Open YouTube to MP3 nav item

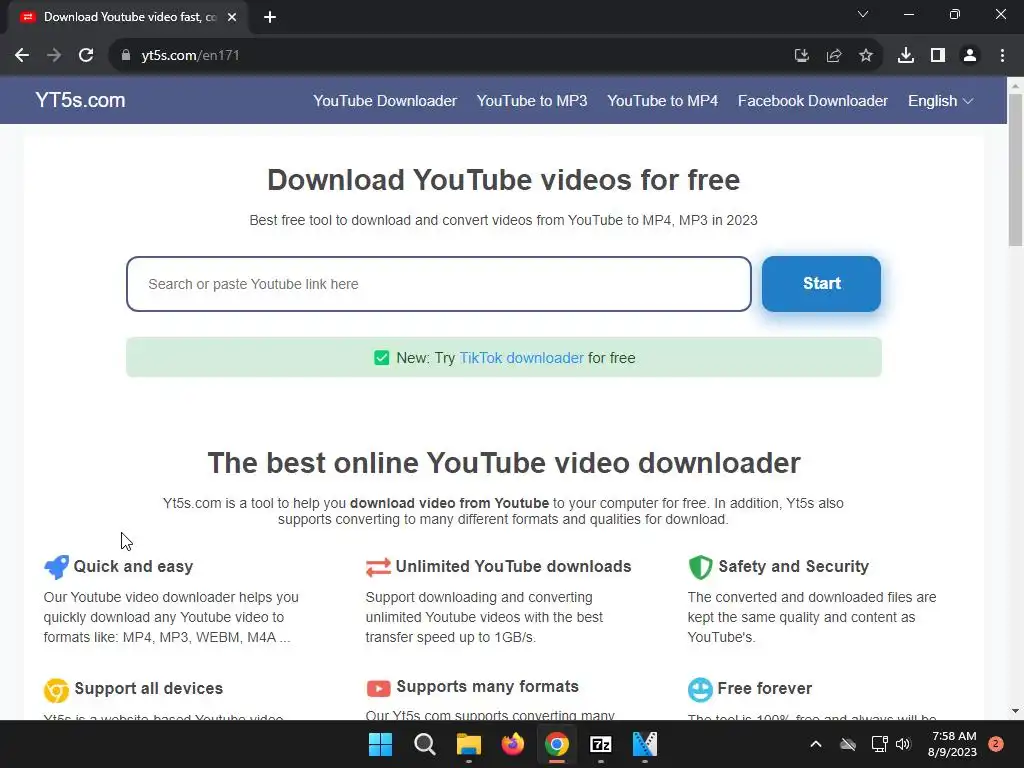coord(532,101)
